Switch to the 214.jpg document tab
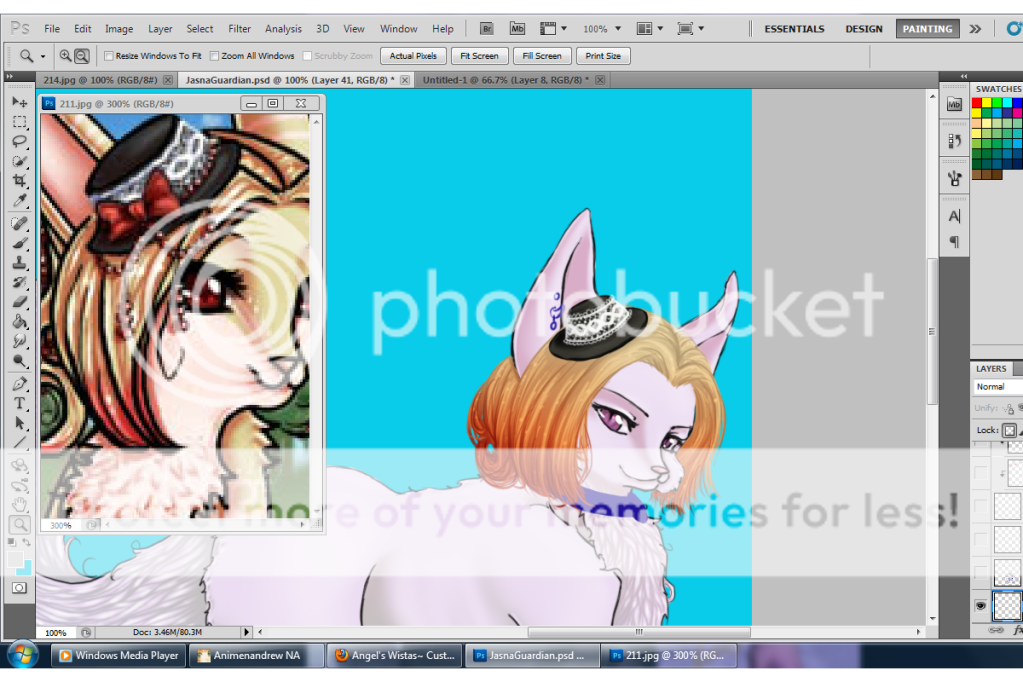 pos(100,78)
